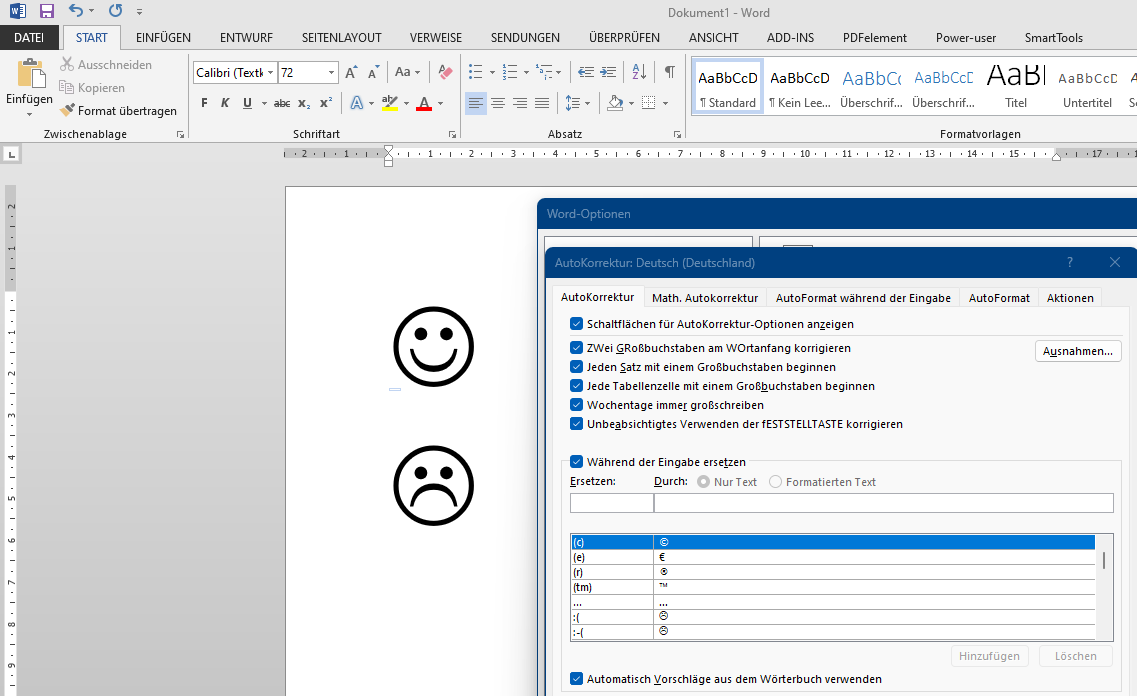The width and height of the screenshot is (1137, 696).
Task: Apply yellow text highlight color
Action: pos(390,103)
